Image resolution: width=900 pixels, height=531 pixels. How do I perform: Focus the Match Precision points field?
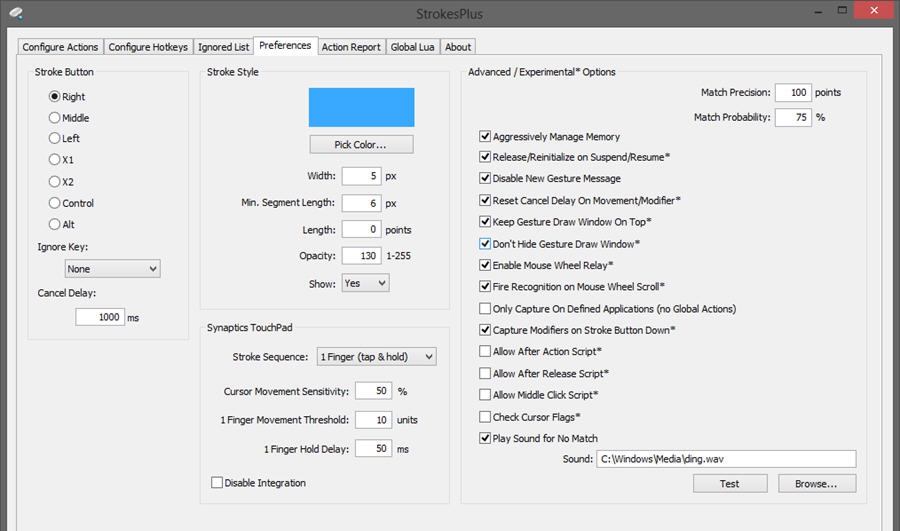(791, 93)
